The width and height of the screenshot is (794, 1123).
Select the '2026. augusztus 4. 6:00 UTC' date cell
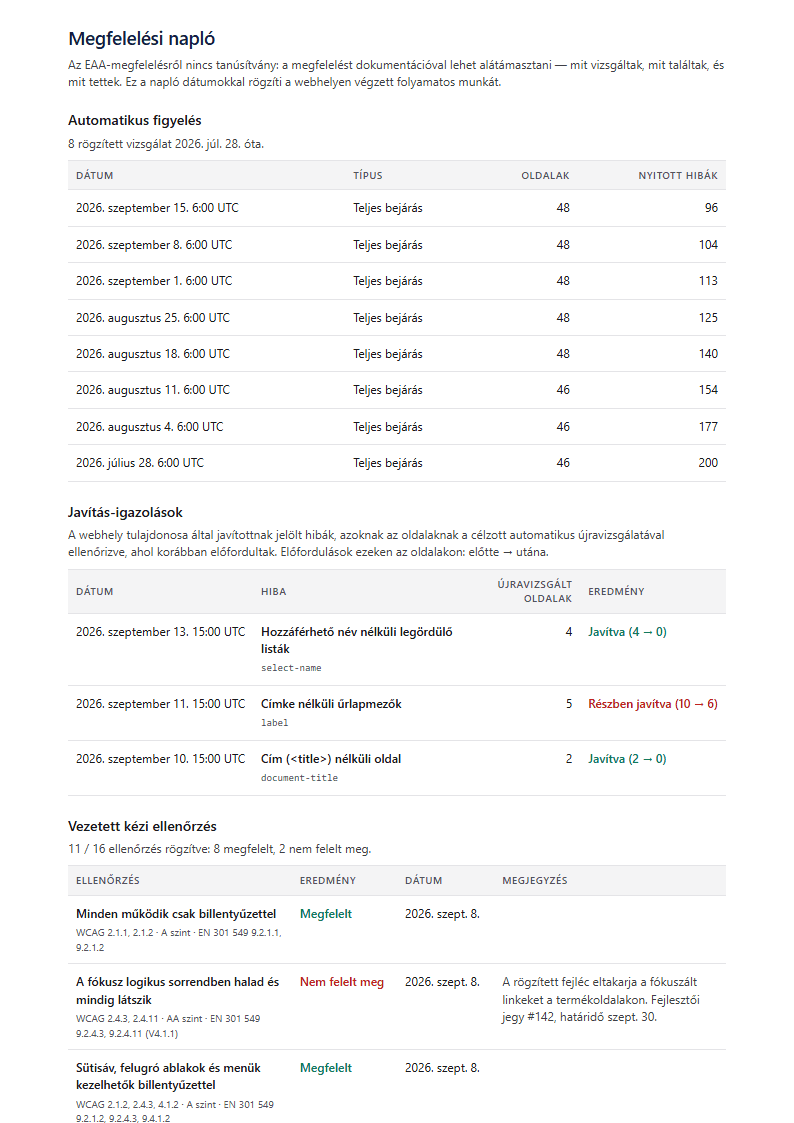150,427
